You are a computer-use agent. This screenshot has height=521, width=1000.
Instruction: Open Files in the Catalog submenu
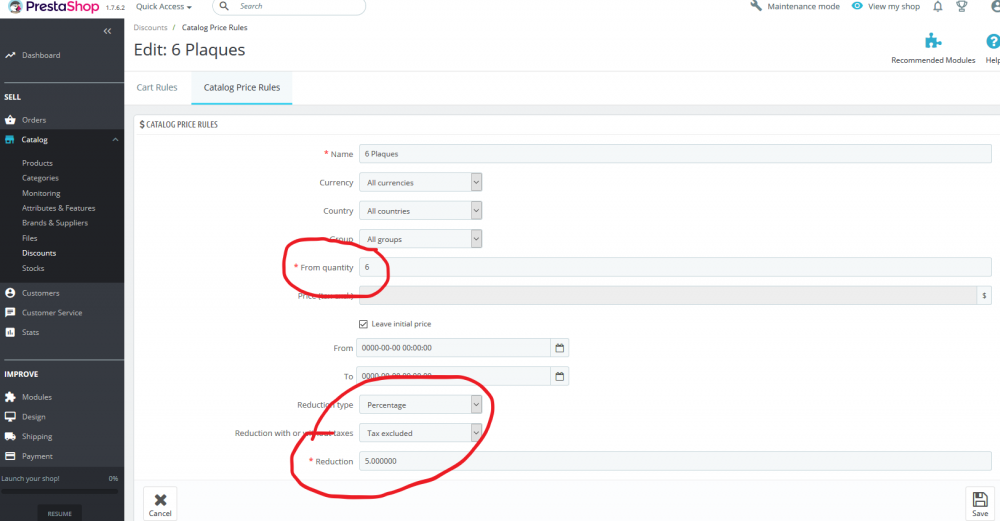click(29, 238)
